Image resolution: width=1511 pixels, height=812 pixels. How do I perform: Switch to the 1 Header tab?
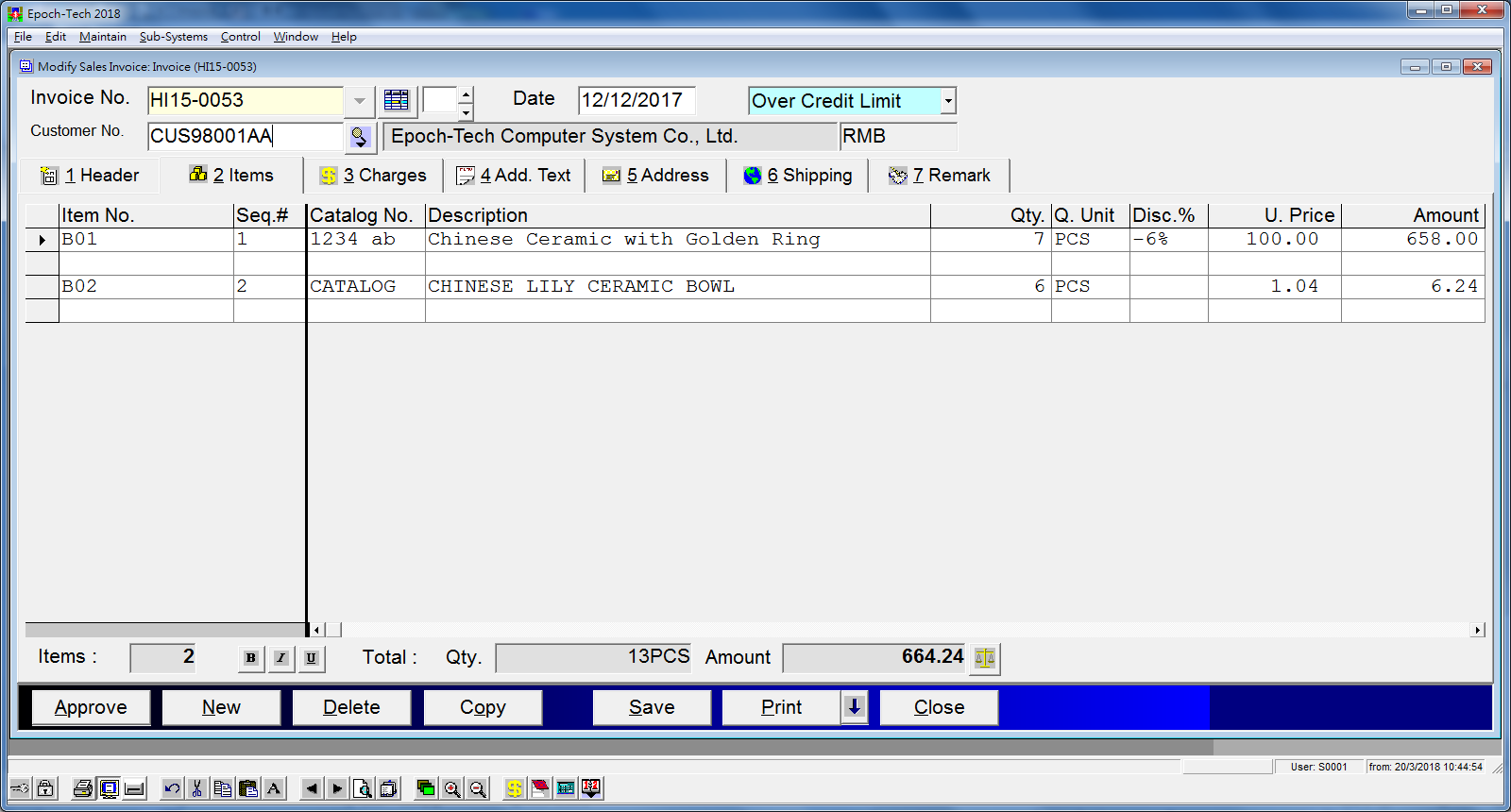(x=90, y=176)
